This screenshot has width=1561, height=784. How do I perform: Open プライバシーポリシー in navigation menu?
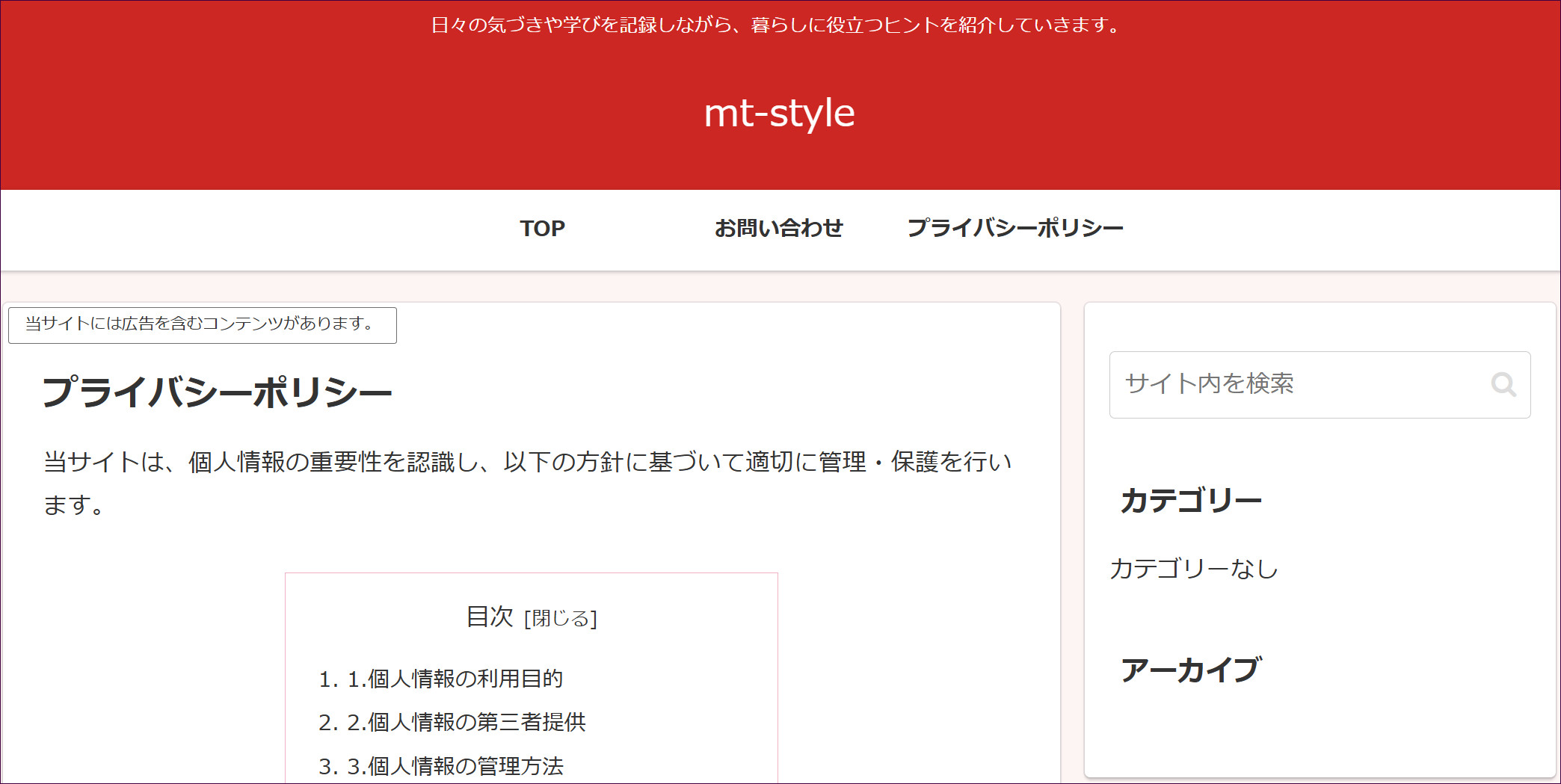tap(1015, 228)
